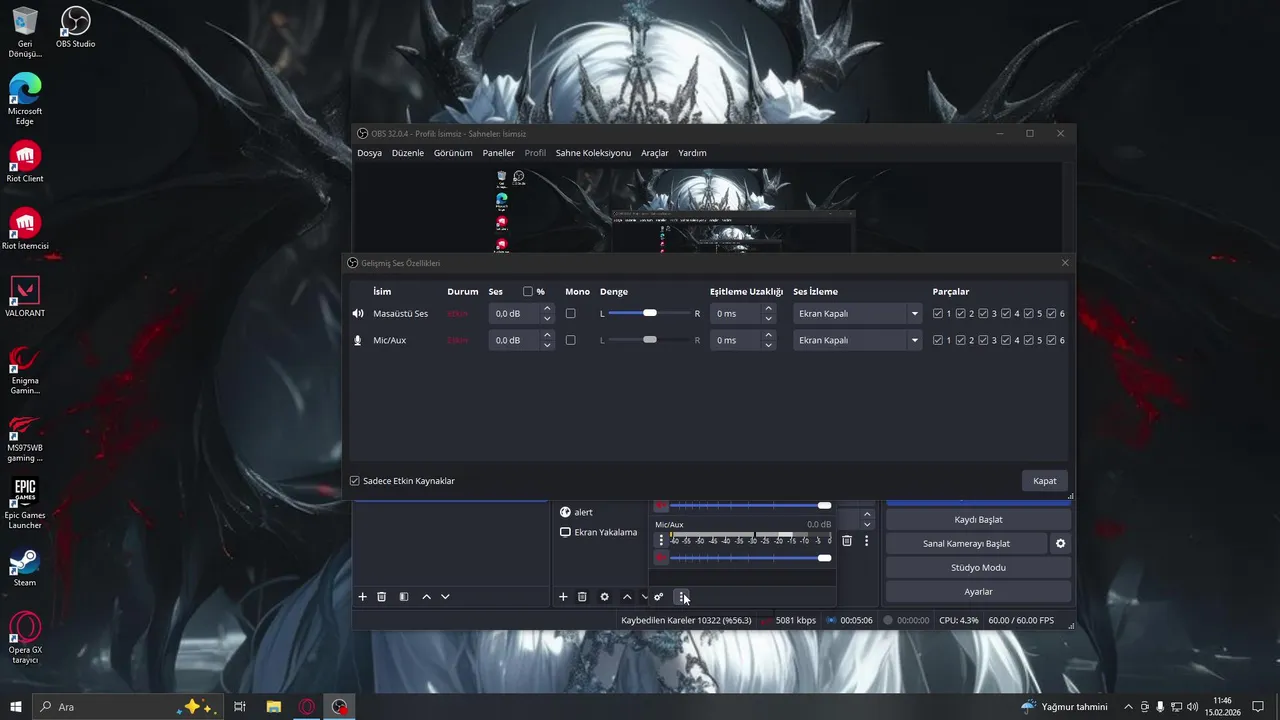Open scene filters icon in scenes toolbar
The height and width of the screenshot is (720, 1280).
(404, 597)
